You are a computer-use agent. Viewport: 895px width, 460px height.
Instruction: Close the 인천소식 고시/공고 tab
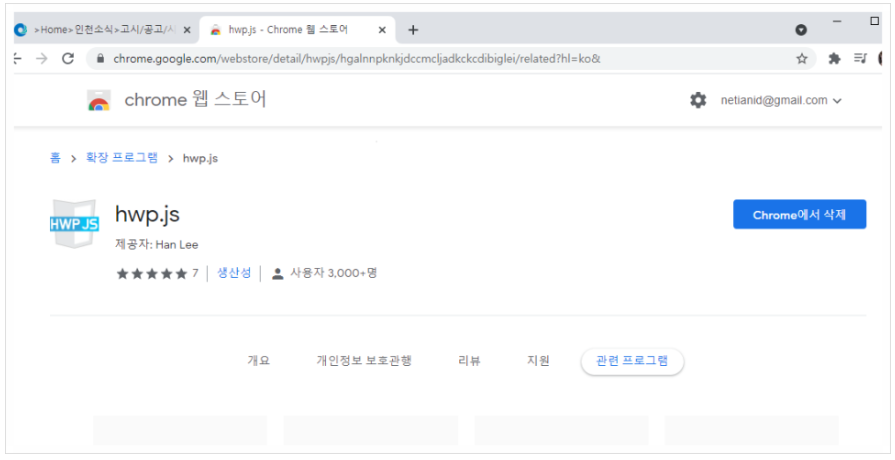187,30
